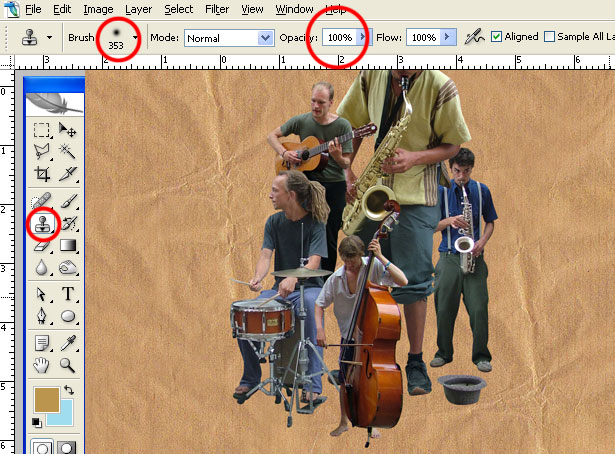Open the Mode dropdown showing Normal
The width and height of the screenshot is (615, 454).
tap(229, 38)
